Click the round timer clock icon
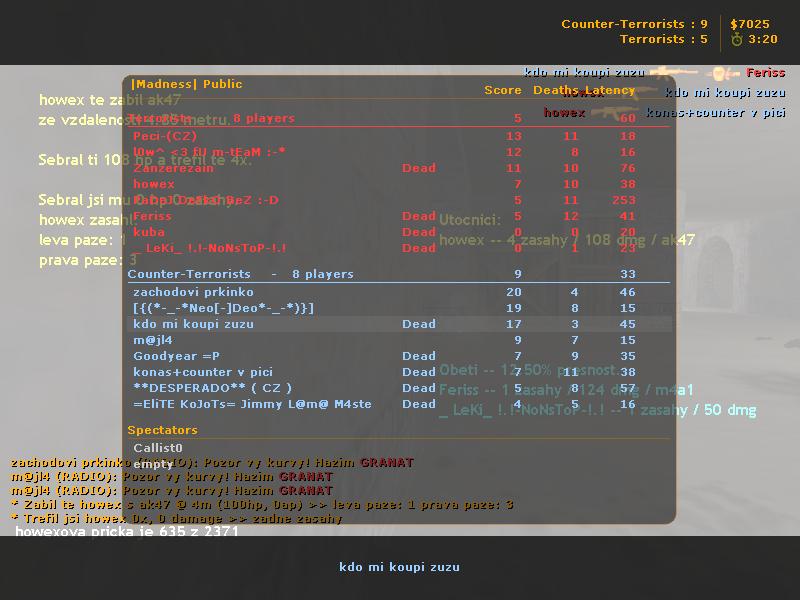 (x=737, y=39)
